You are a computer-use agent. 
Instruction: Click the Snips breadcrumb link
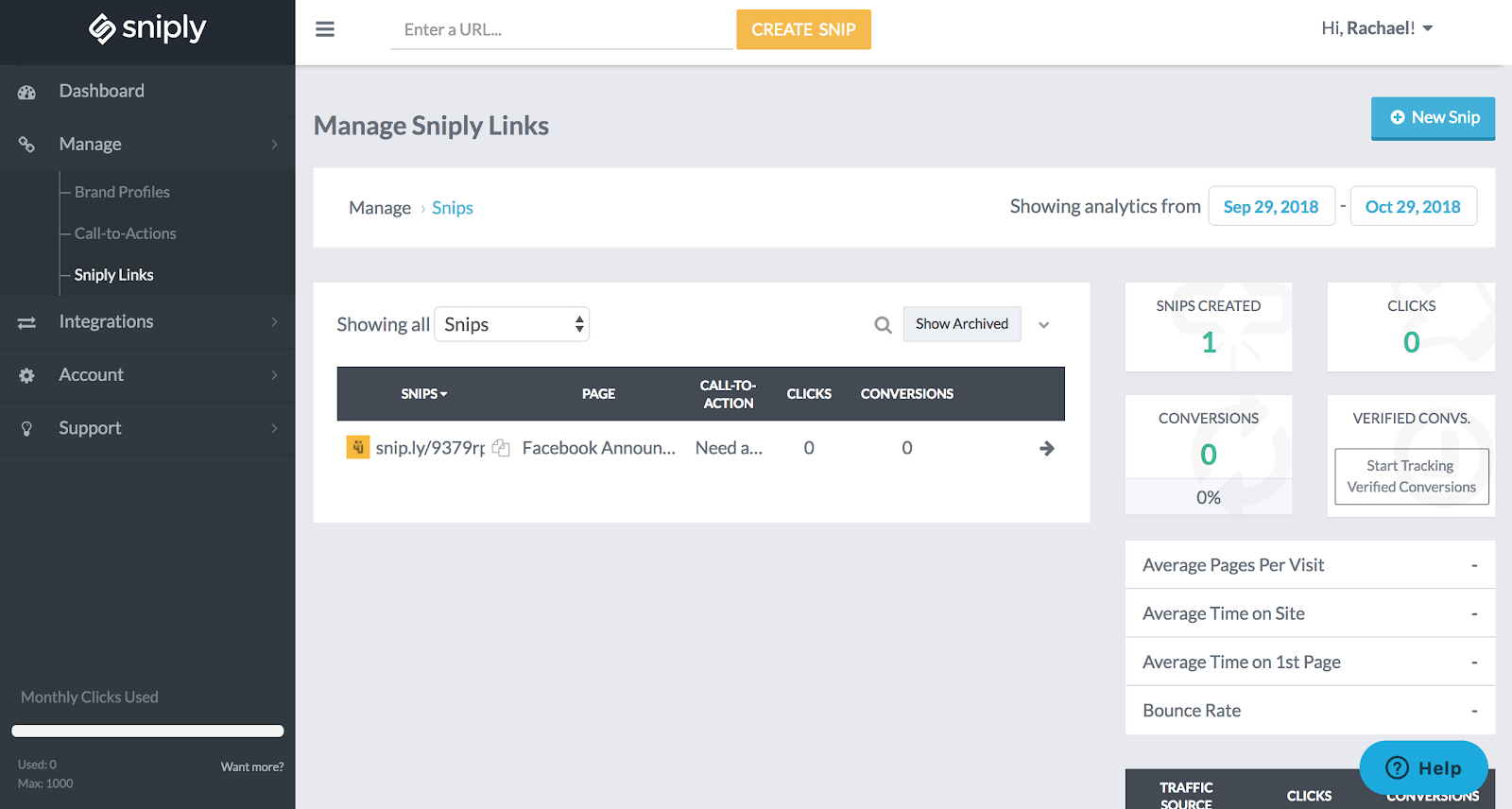452,208
